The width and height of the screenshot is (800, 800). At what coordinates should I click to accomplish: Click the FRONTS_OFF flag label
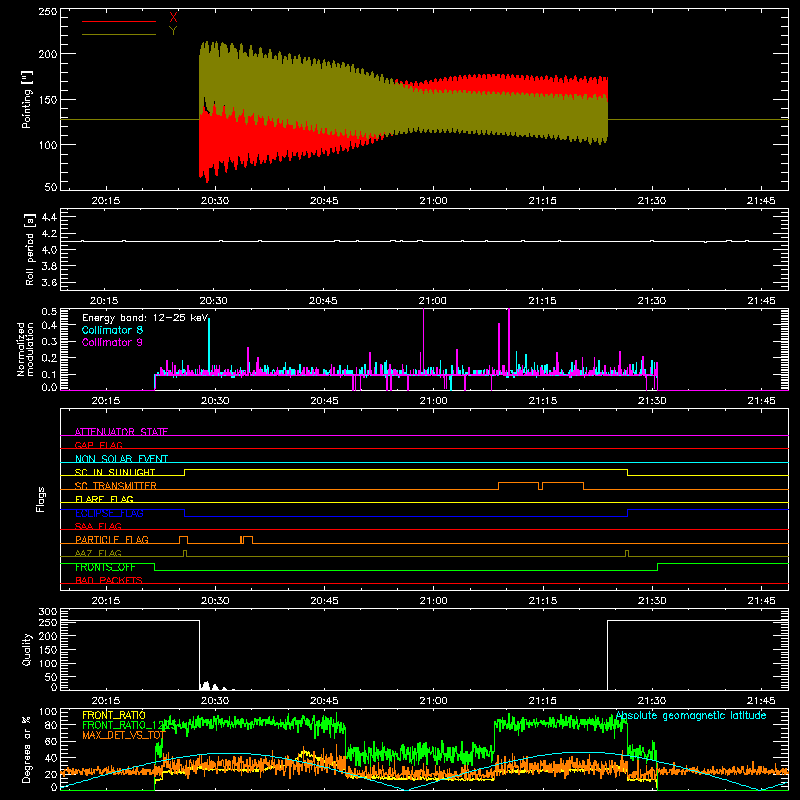[105, 567]
